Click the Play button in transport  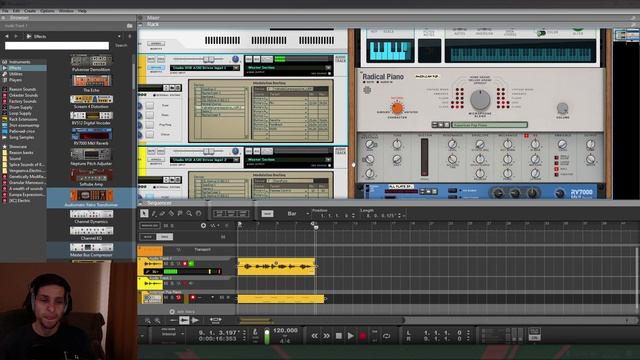[351, 336]
